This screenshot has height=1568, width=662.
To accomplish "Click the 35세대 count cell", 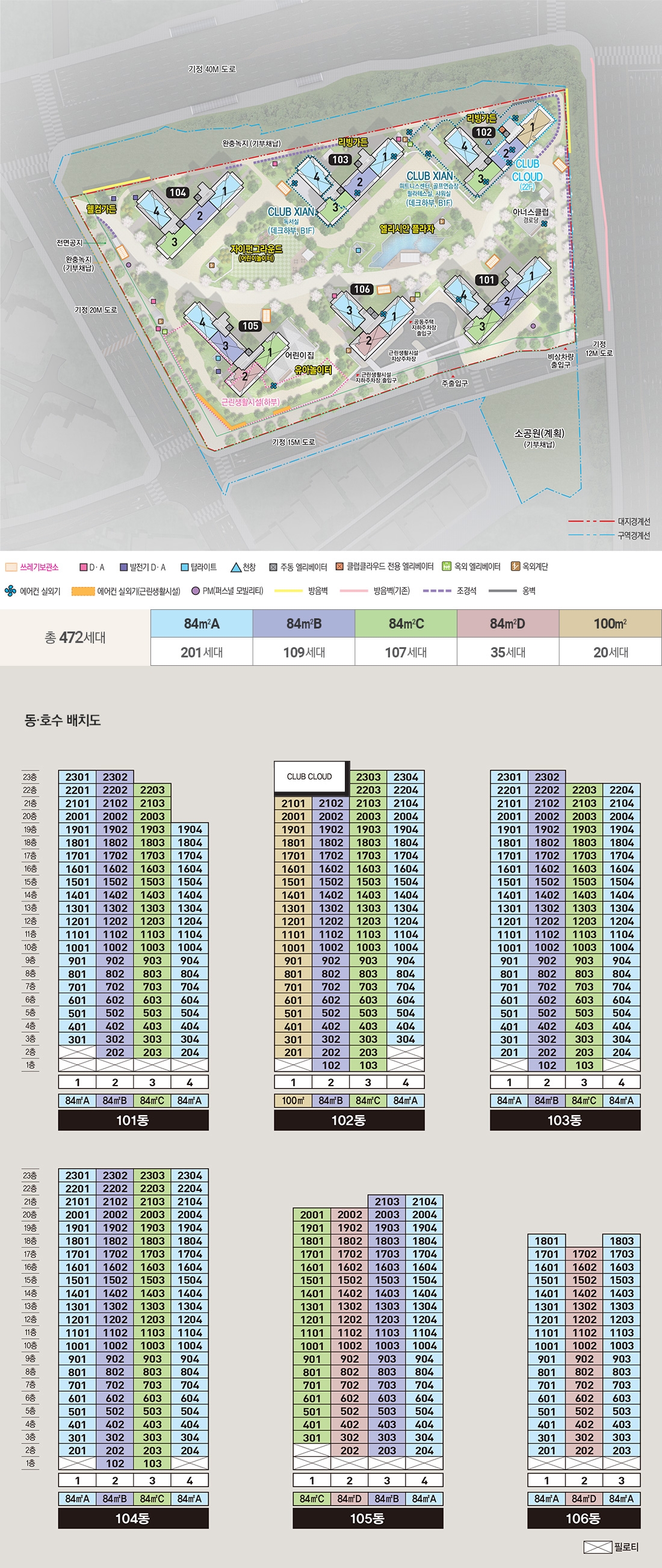I will pyautogui.click(x=508, y=652).
